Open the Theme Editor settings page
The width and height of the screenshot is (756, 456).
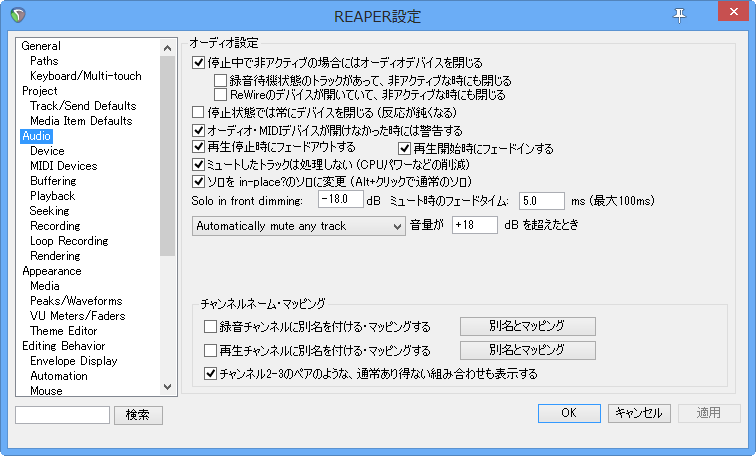[x=63, y=331]
